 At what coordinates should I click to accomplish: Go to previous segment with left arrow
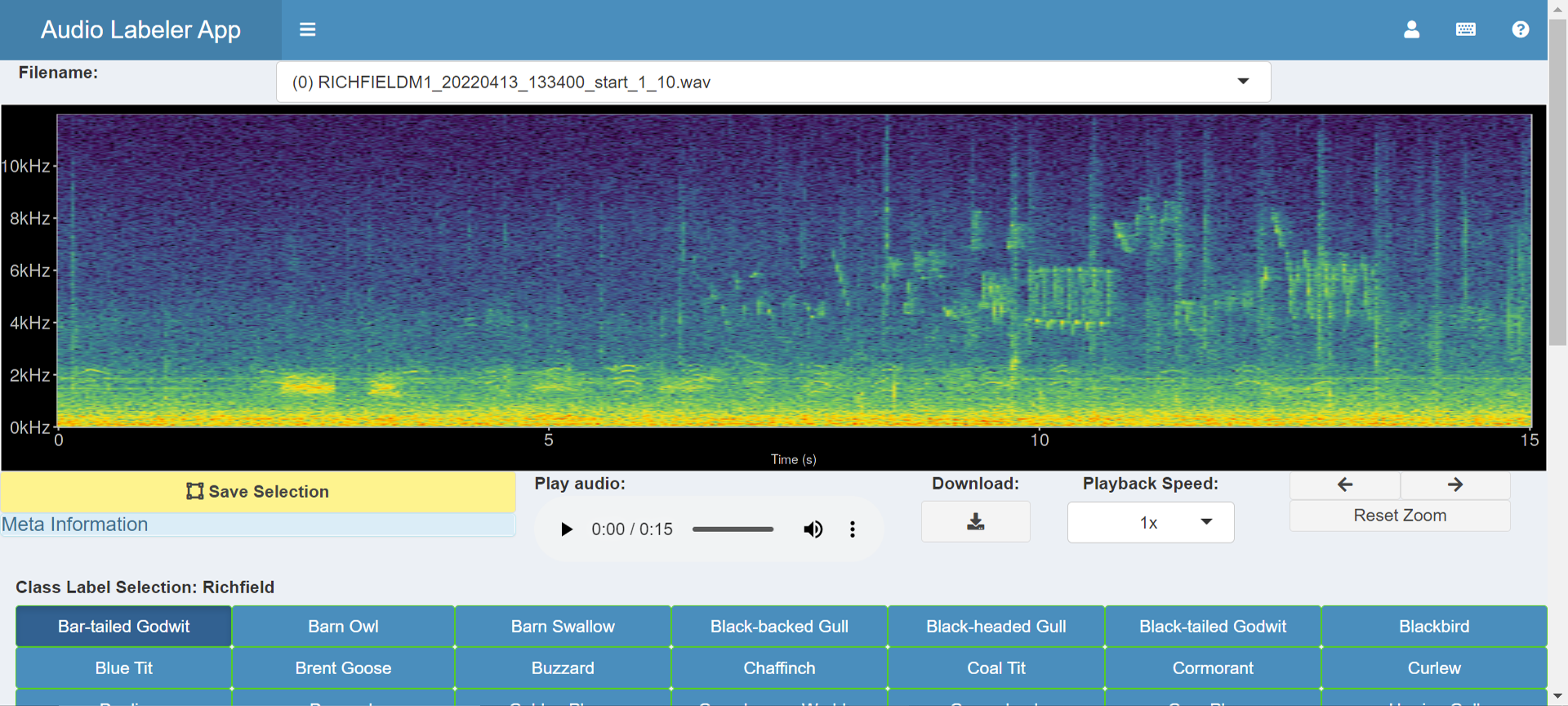click(x=1345, y=485)
